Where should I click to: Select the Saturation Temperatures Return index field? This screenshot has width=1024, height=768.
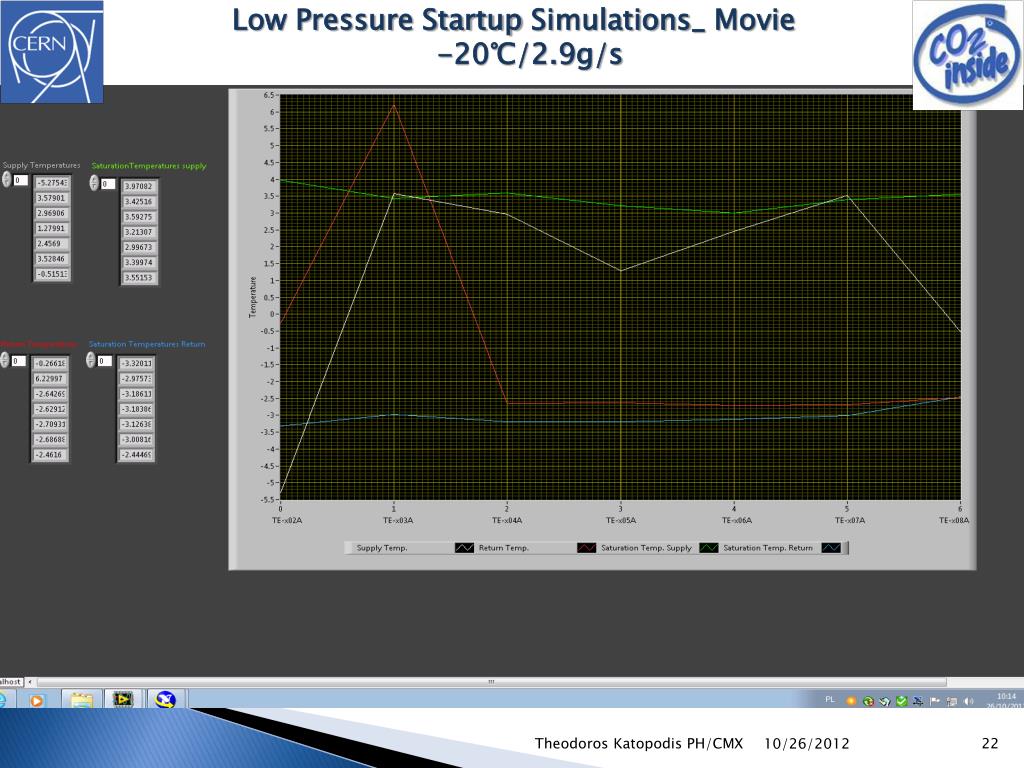click(x=104, y=360)
